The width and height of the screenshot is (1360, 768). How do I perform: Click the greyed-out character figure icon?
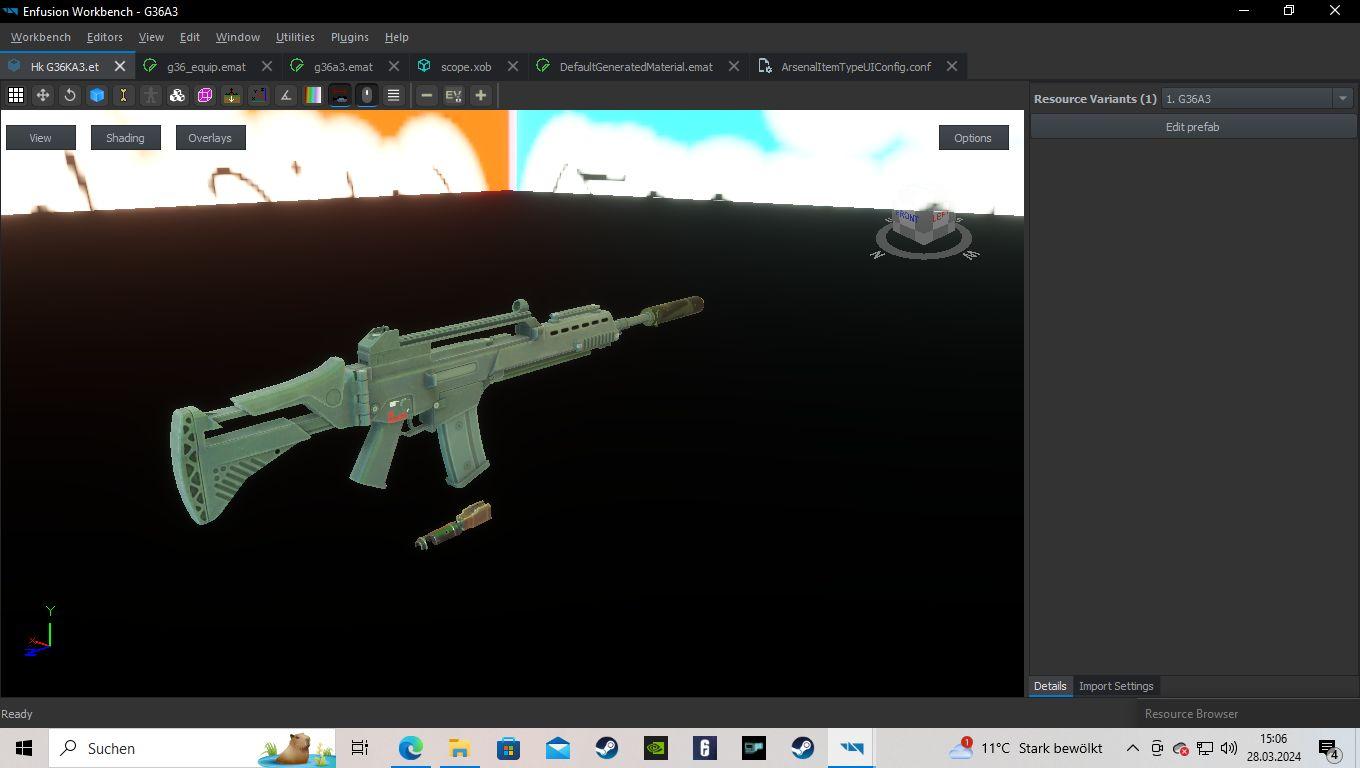pyautogui.click(x=151, y=95)
